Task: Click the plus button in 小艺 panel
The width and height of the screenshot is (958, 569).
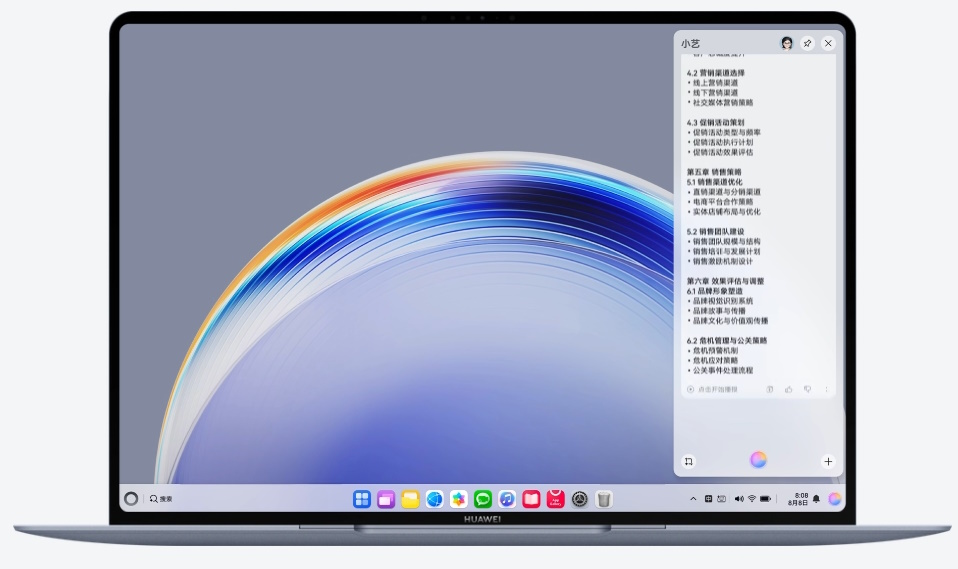Action: 828,461
